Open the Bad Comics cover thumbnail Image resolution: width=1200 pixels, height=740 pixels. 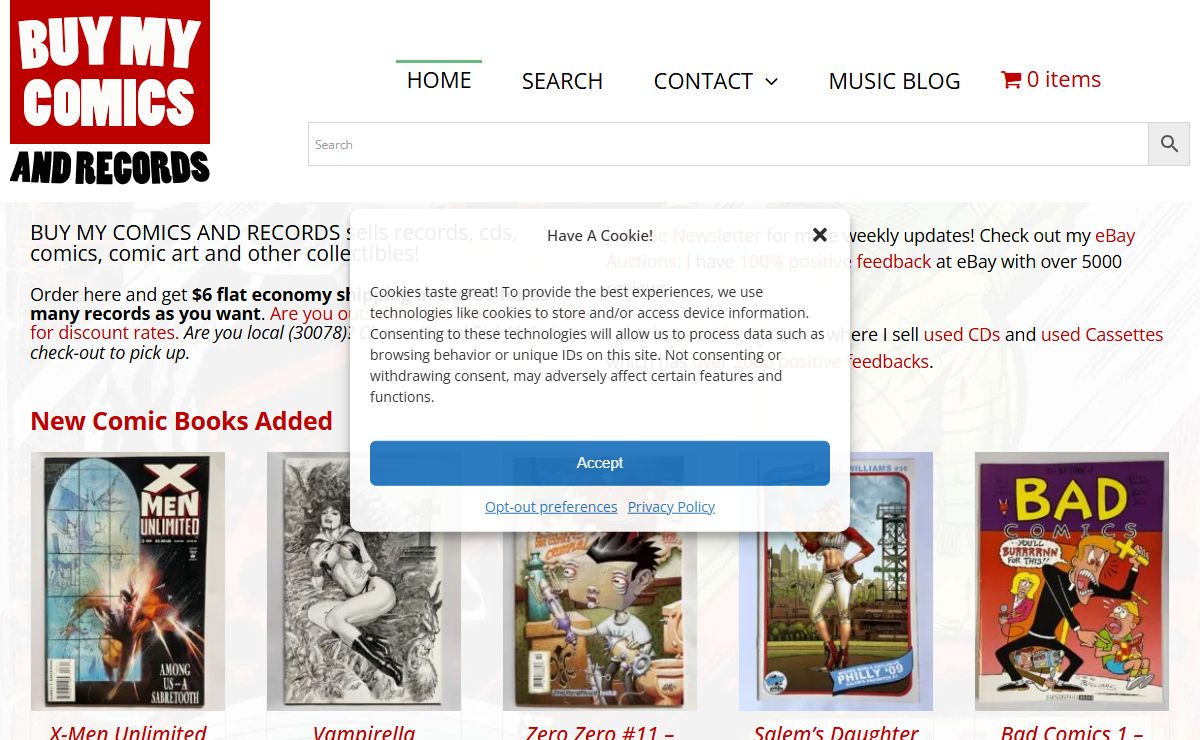pyautogui.click(x=1072, y=581)
